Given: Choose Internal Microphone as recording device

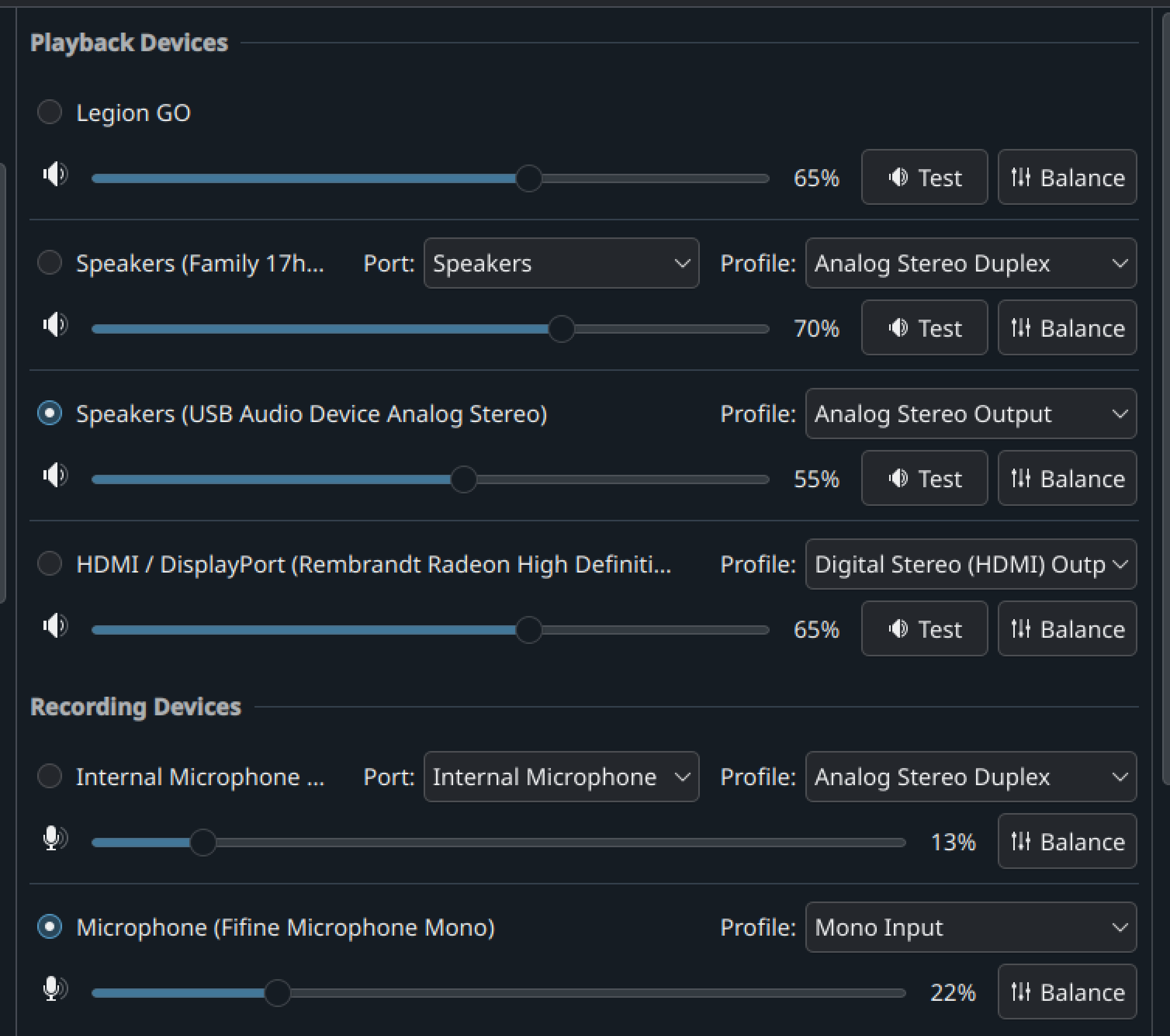Looking at the screenshot, I should pyautogui.click(x=50, y=777).
